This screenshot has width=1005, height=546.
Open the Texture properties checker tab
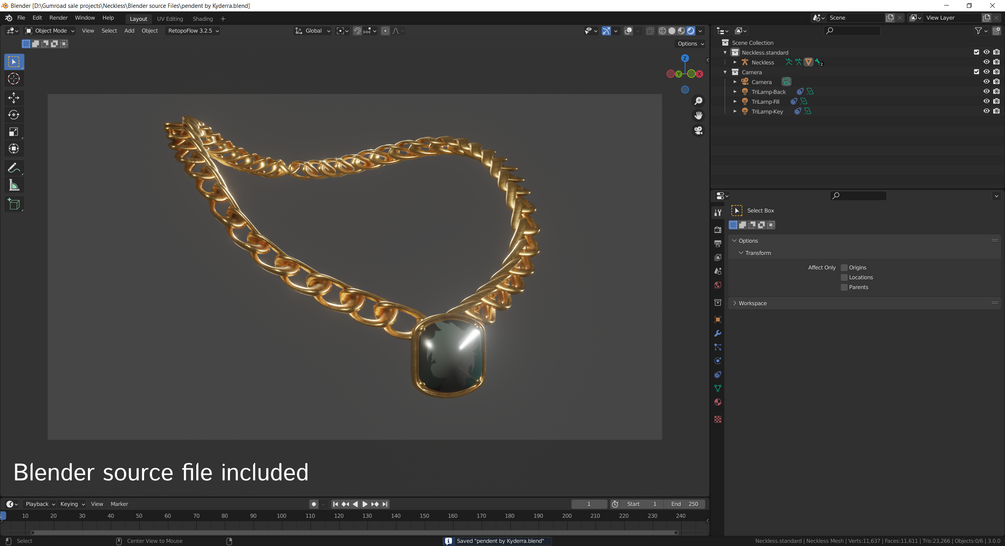pos(718,419)
